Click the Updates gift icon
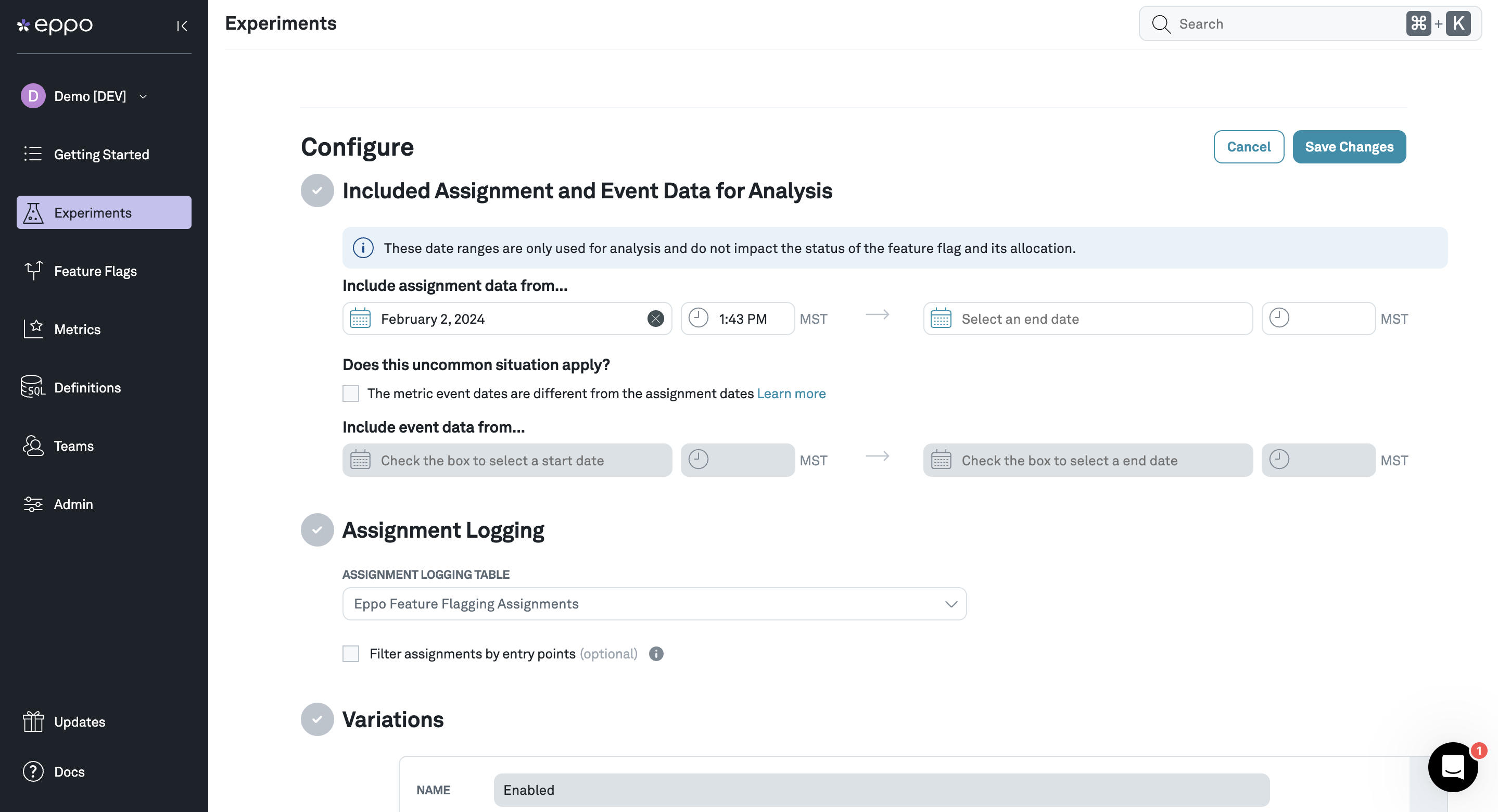Viewport: 1498px width, 812px height. (x=33, y=721)
